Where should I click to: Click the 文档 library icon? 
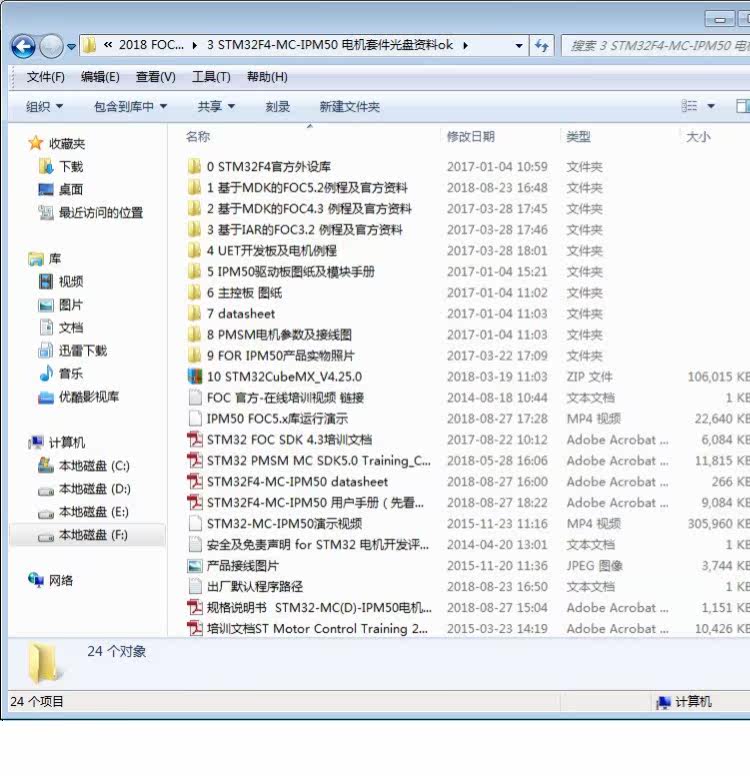(46, 327)
